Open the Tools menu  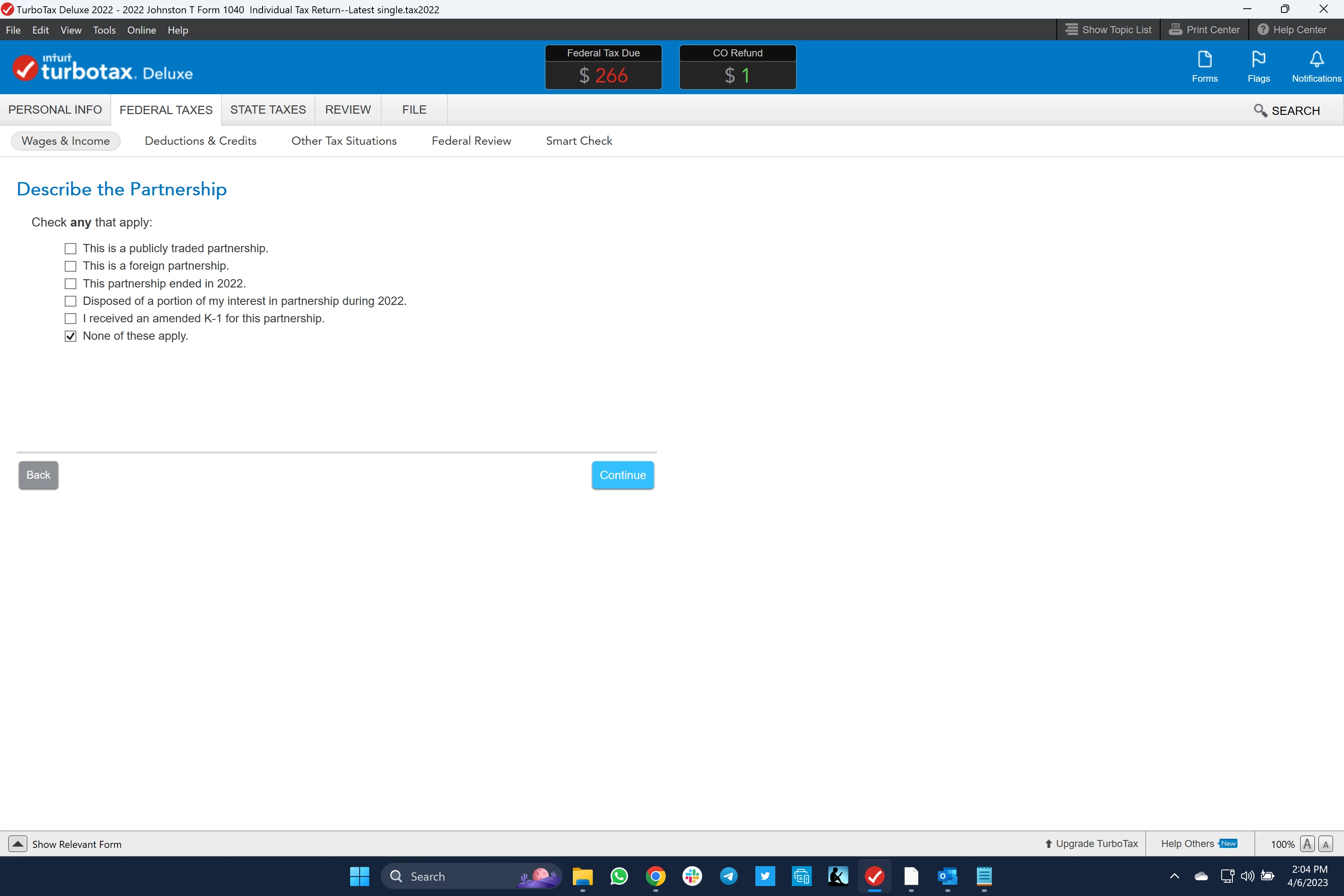[104, 30]
